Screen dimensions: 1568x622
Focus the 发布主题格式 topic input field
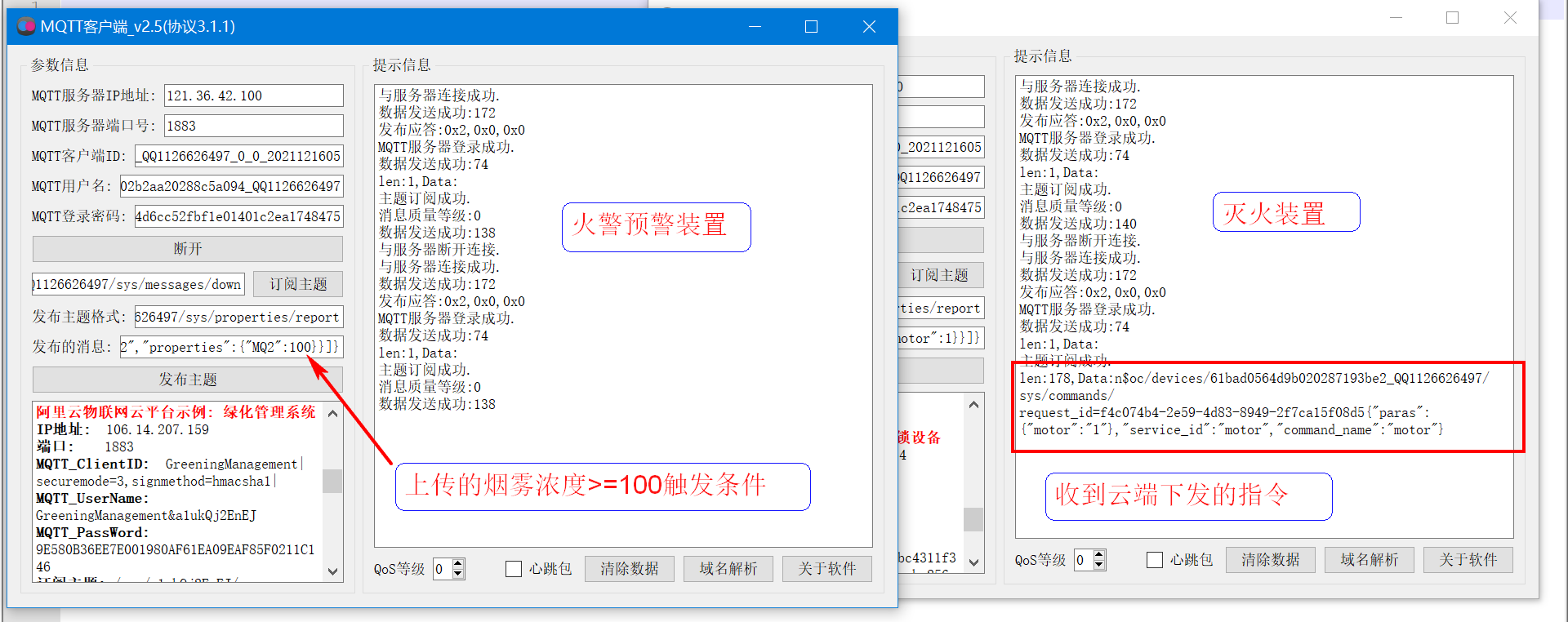[238, 317]
